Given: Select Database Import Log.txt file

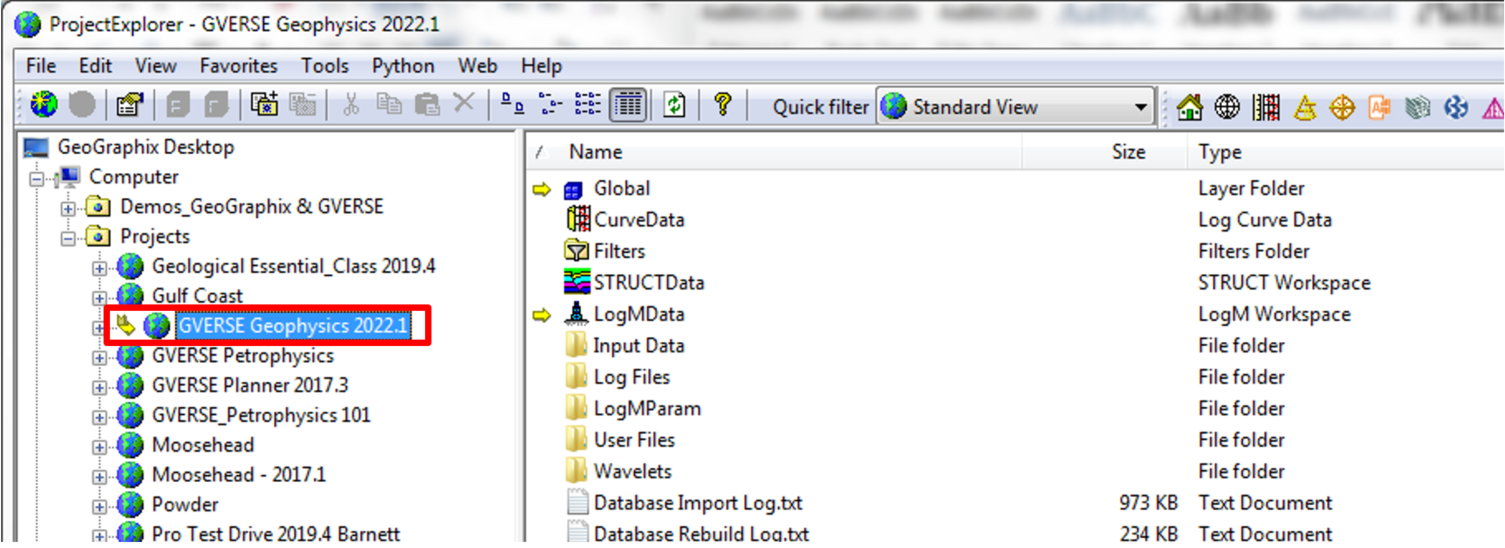Looking at the screenshot, I should point(698,503).
